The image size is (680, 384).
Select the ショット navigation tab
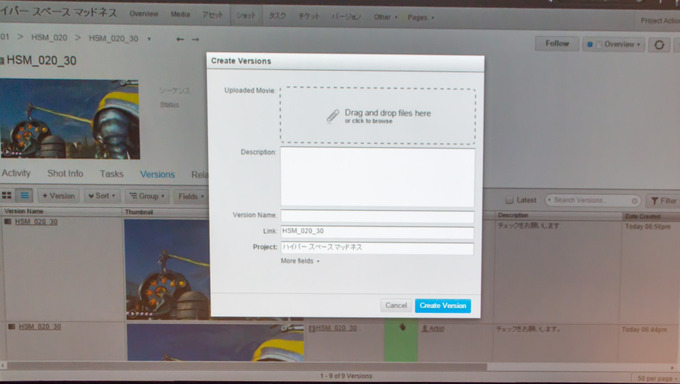click(x=245, y=15)
